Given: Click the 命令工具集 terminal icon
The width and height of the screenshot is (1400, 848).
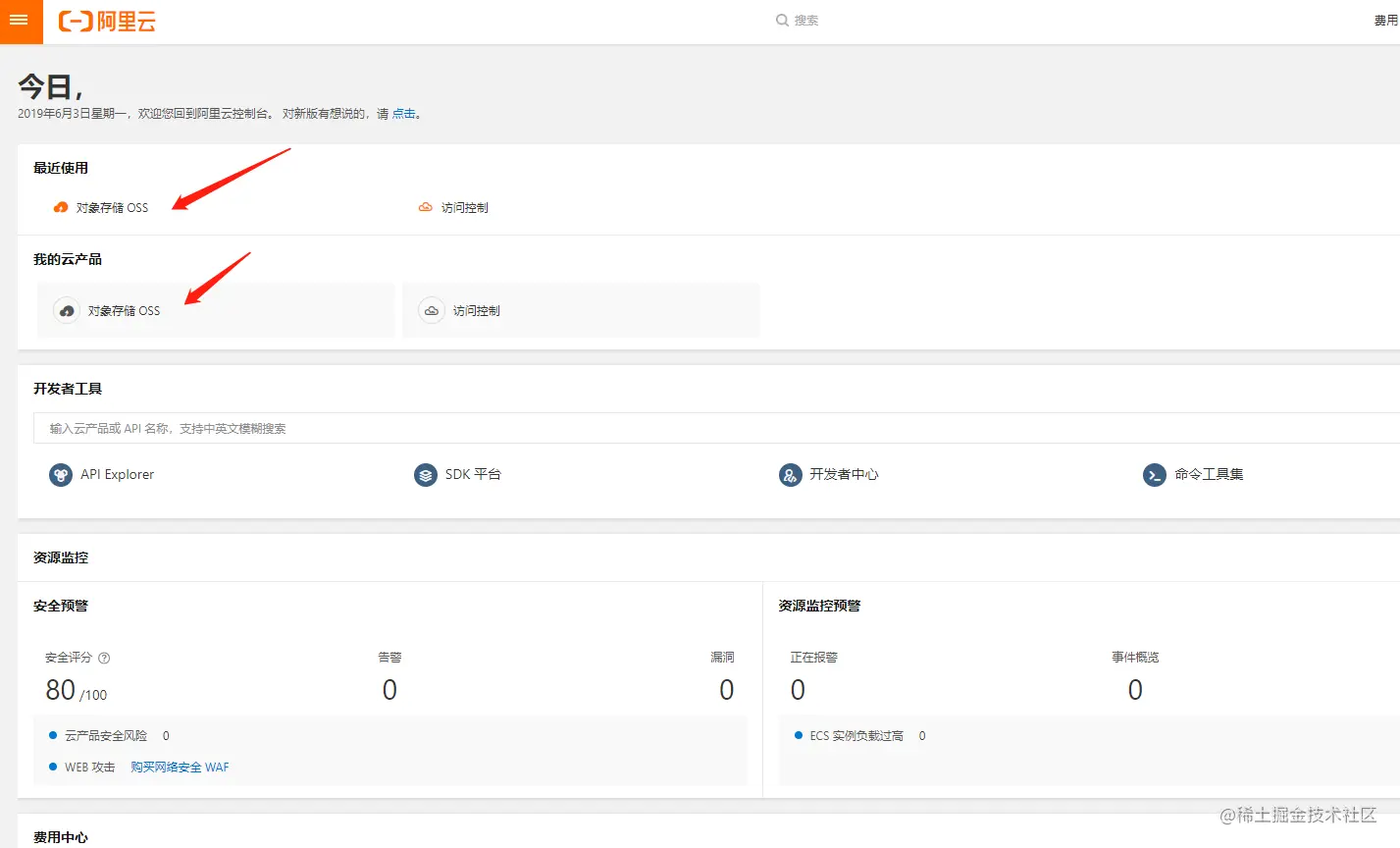Looking at the screenshot, I should pyautogui.click(x=1155, y=475).
